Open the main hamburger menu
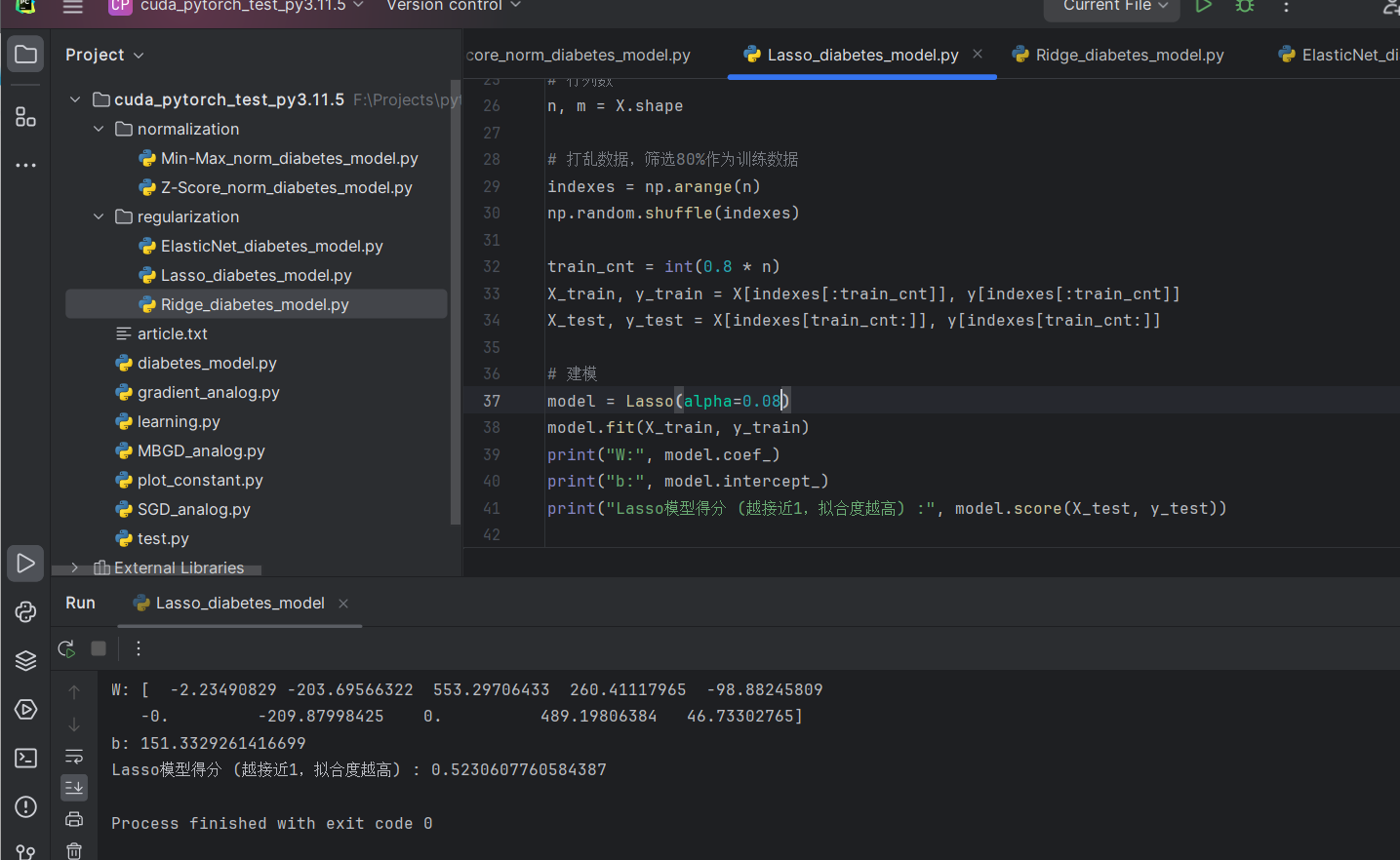 click(73, 7)
